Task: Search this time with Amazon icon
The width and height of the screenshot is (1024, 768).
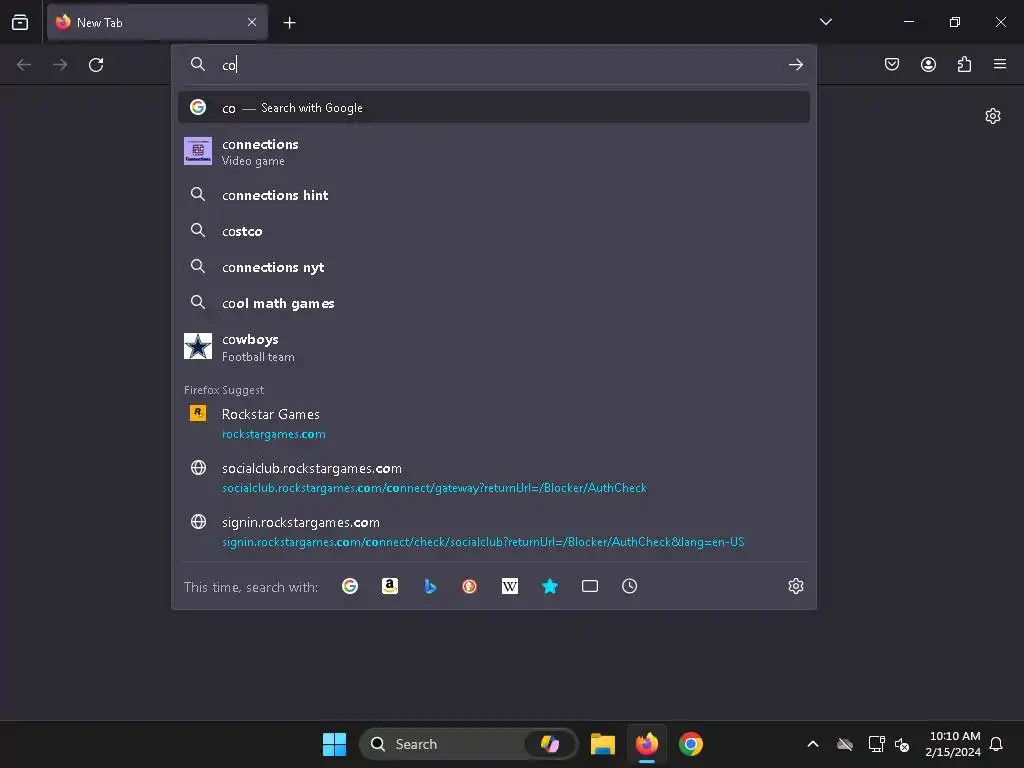Action: pos(390,586)
